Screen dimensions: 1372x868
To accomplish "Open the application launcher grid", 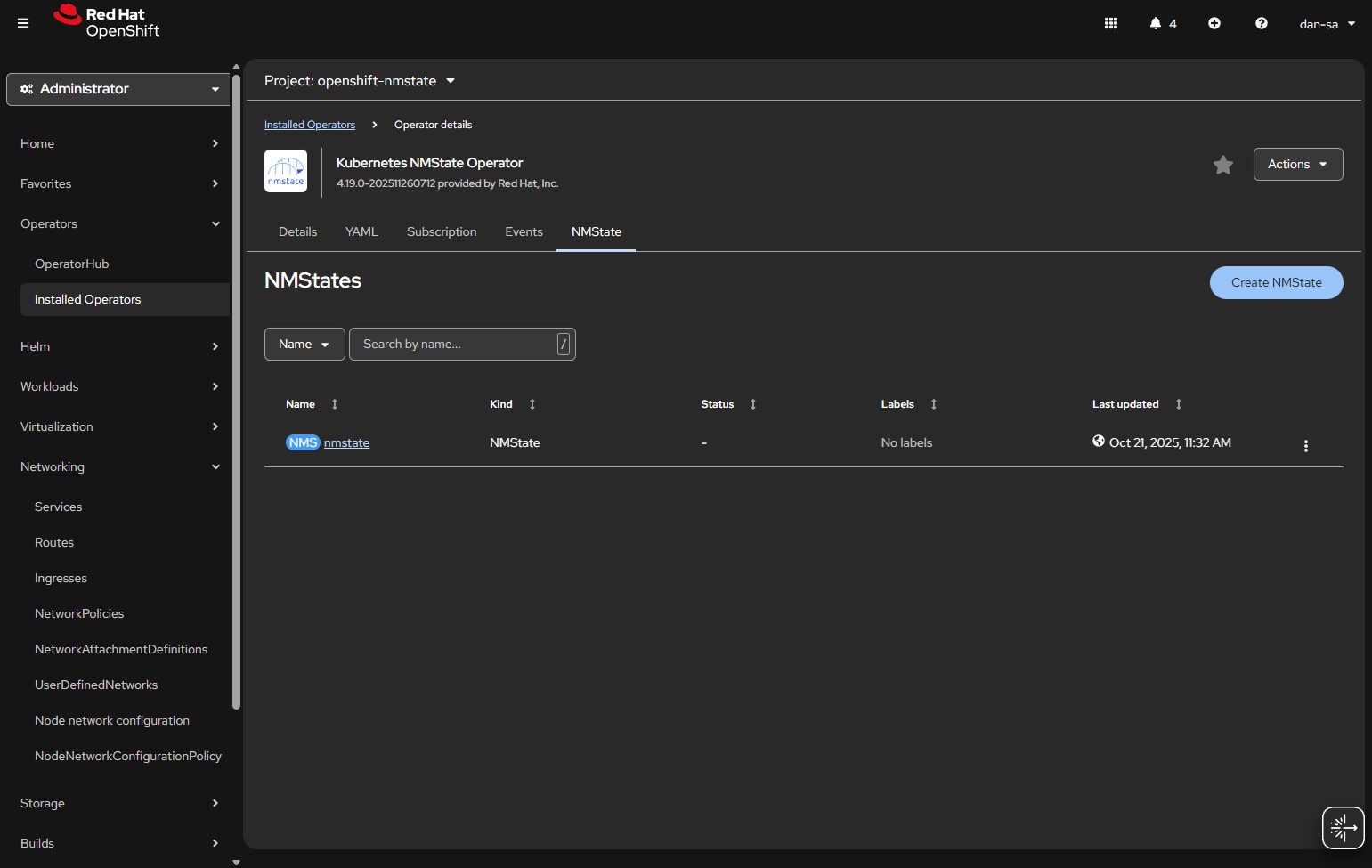I will [x=1110, y=23].
